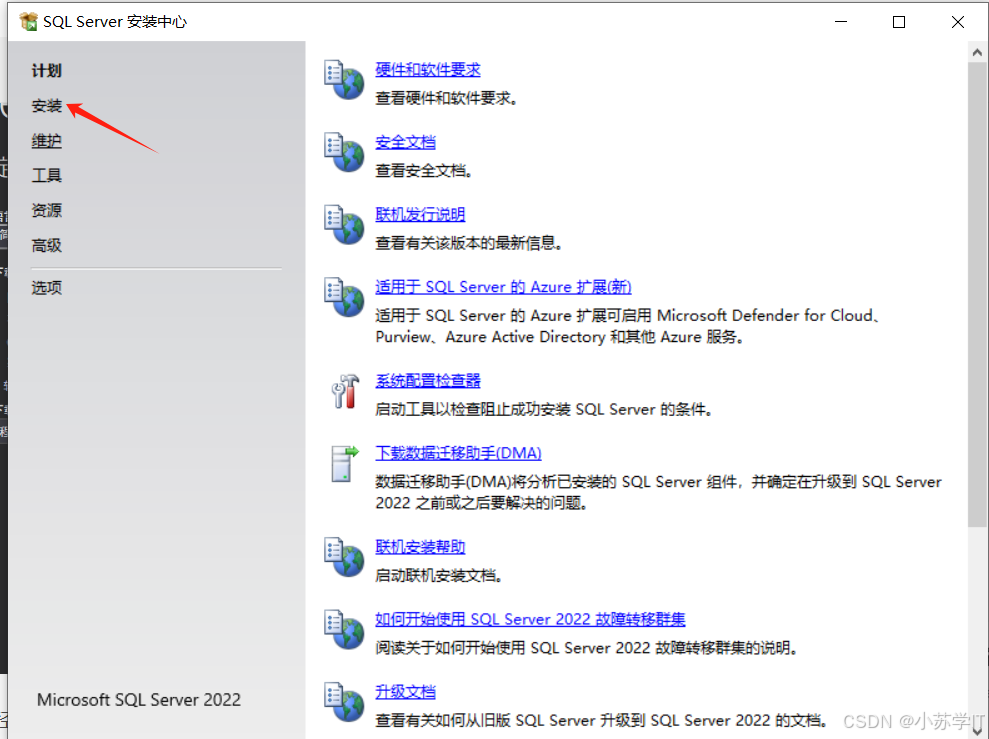Click the 下载数据迁移助手(DMA) link
Viewport: 989px width, 739px height.
click(x=459, y=453)
